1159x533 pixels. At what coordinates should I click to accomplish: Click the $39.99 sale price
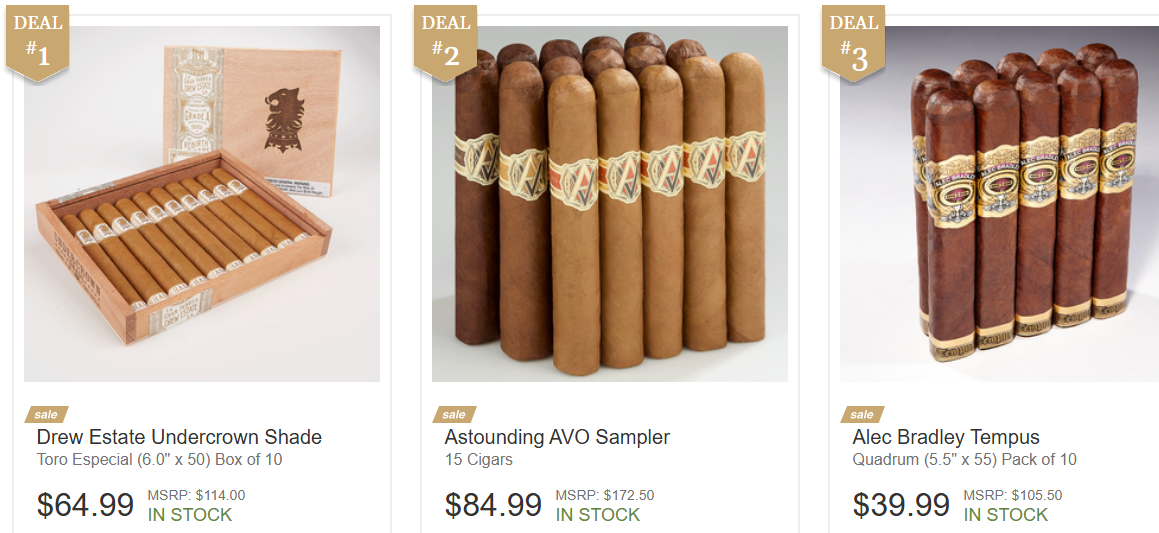(x=901, y=505)
